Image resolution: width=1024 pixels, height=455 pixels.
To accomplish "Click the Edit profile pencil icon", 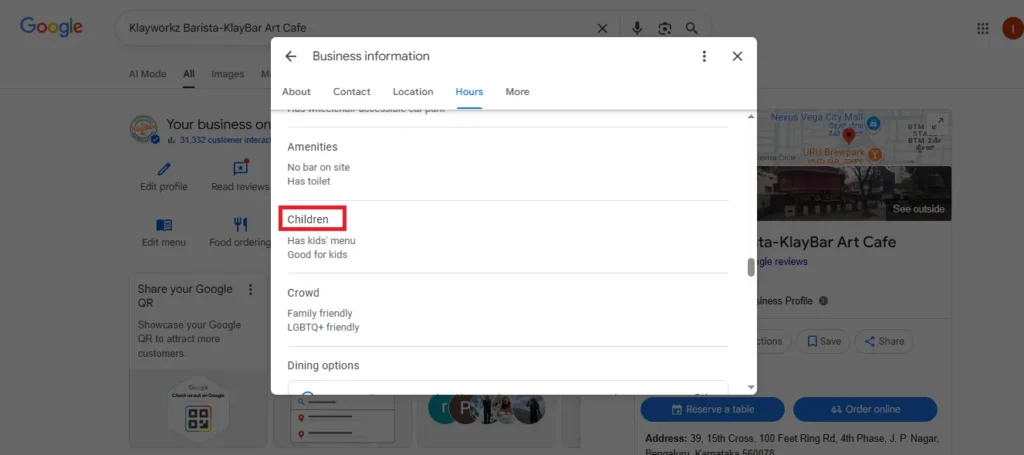I will [164, 169].
